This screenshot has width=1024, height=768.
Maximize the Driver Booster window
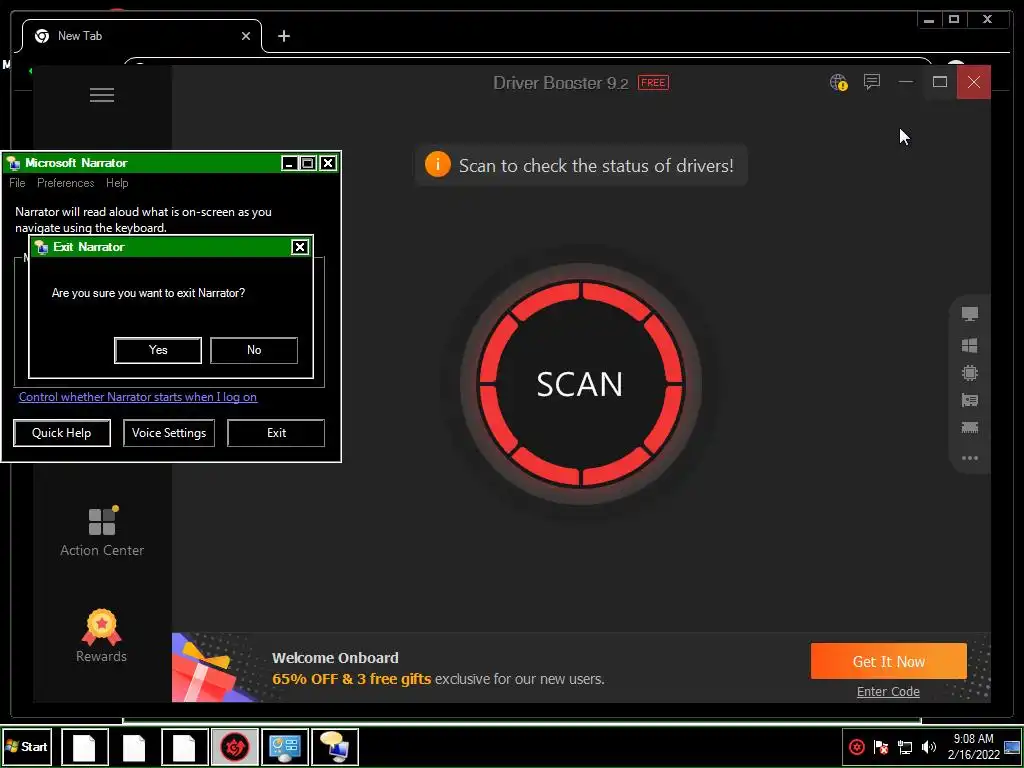[940, 82]
